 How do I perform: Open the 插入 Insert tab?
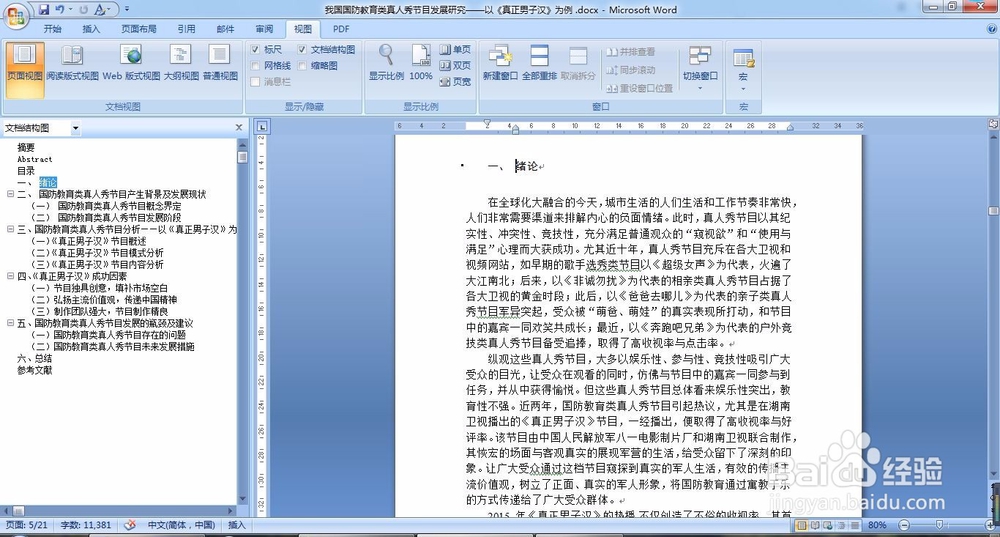click(x=91, y=29)
